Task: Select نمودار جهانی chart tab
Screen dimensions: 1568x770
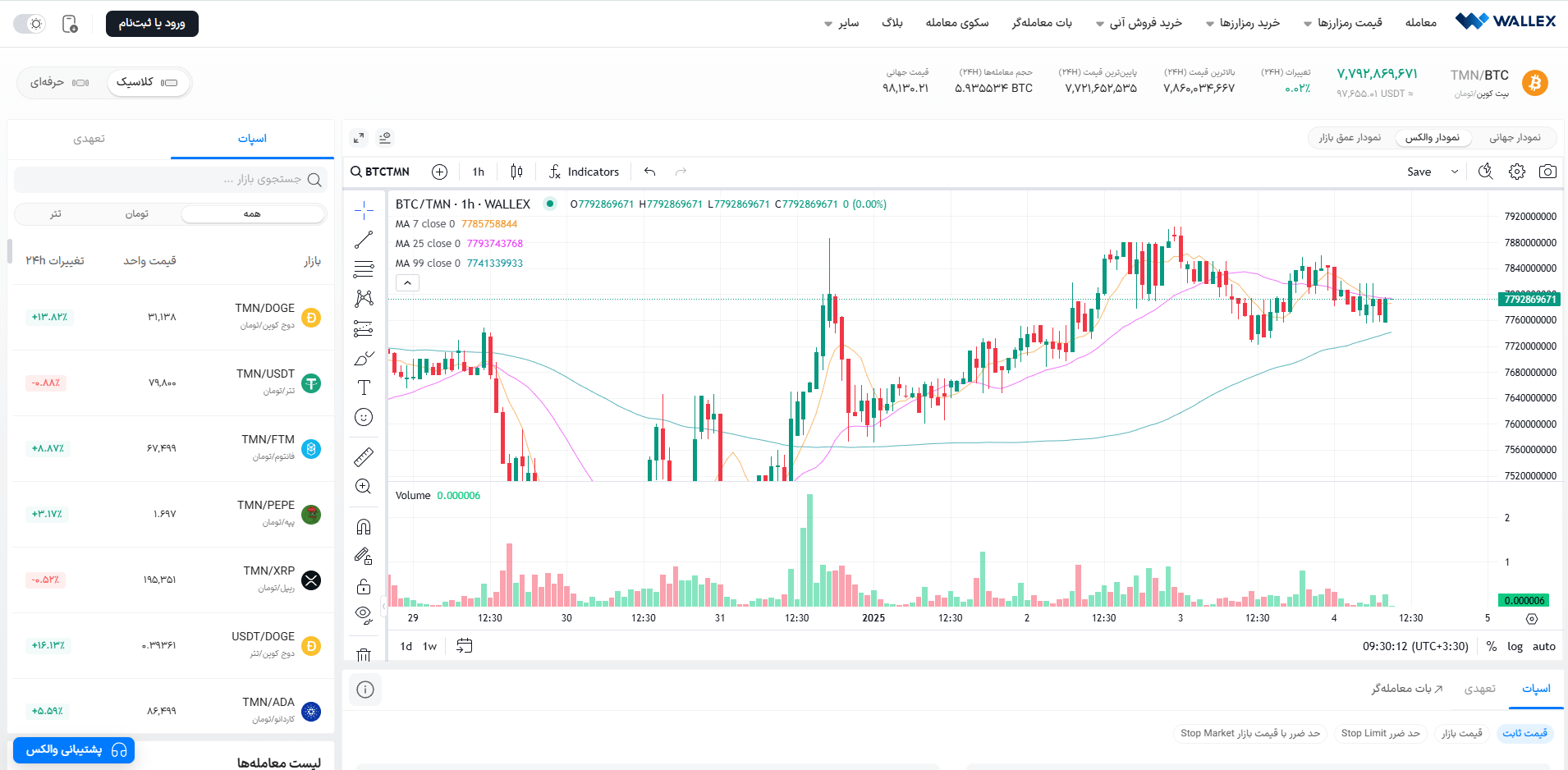Action: 1515,137
